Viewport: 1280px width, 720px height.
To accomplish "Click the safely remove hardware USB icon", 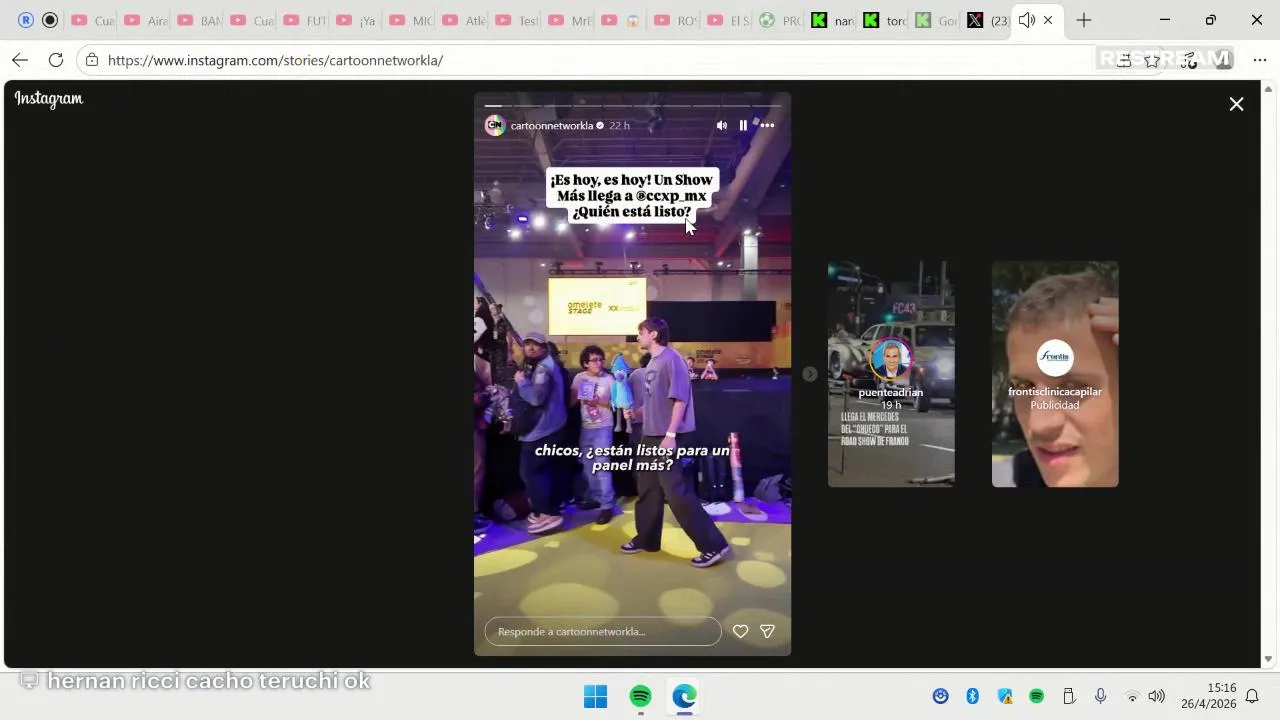I will (x=1068, y=696).
